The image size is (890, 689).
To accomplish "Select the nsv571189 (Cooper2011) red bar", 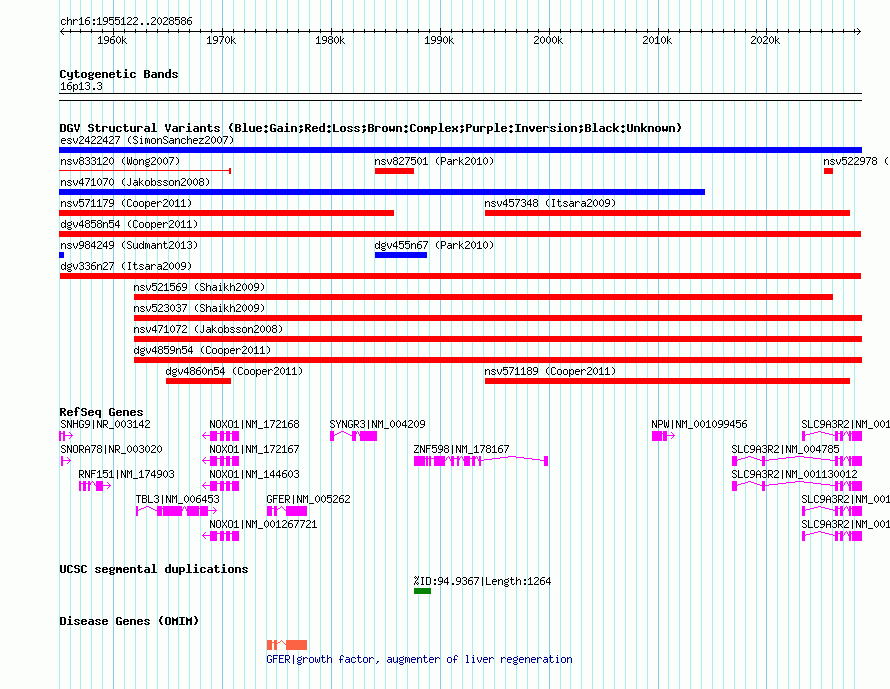I will pos(667,381).
